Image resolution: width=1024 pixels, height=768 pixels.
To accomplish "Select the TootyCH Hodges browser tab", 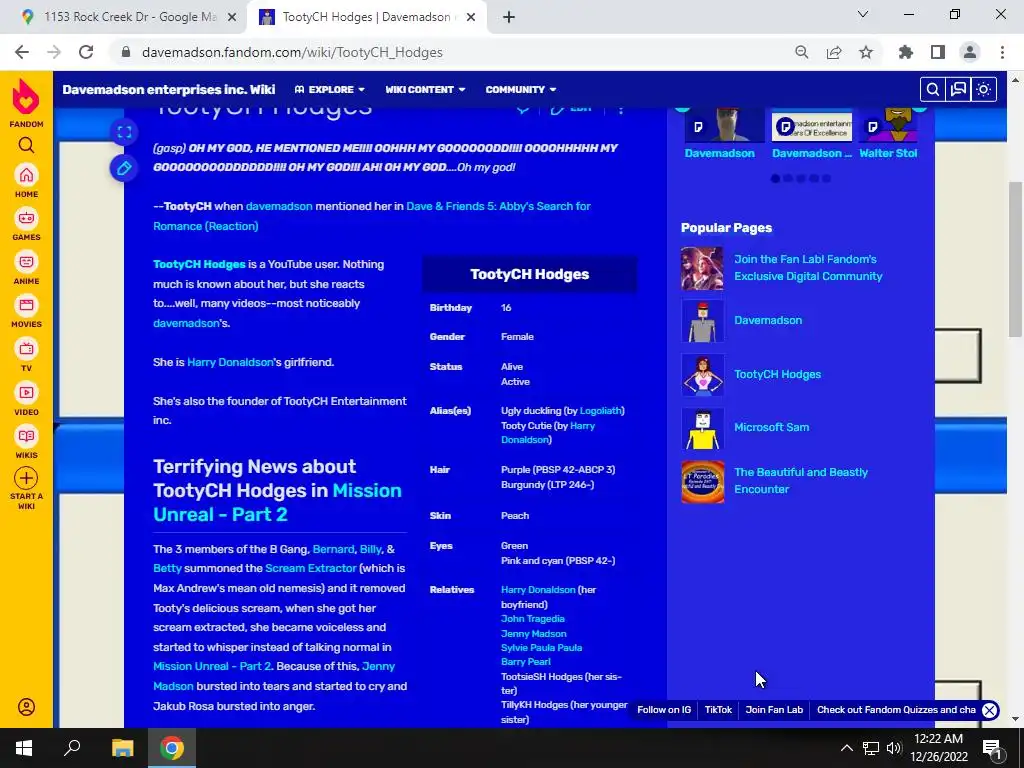I will [366, 17].
